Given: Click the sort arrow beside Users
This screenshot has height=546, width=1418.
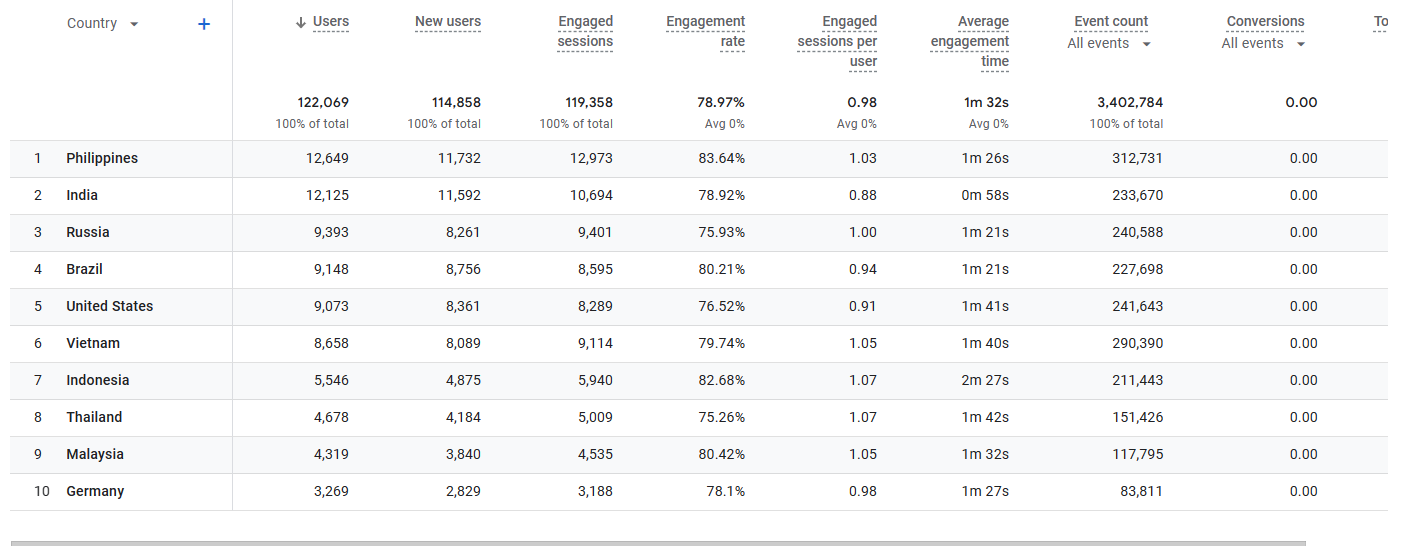Looking at the screenshot, I should (300, 22).
